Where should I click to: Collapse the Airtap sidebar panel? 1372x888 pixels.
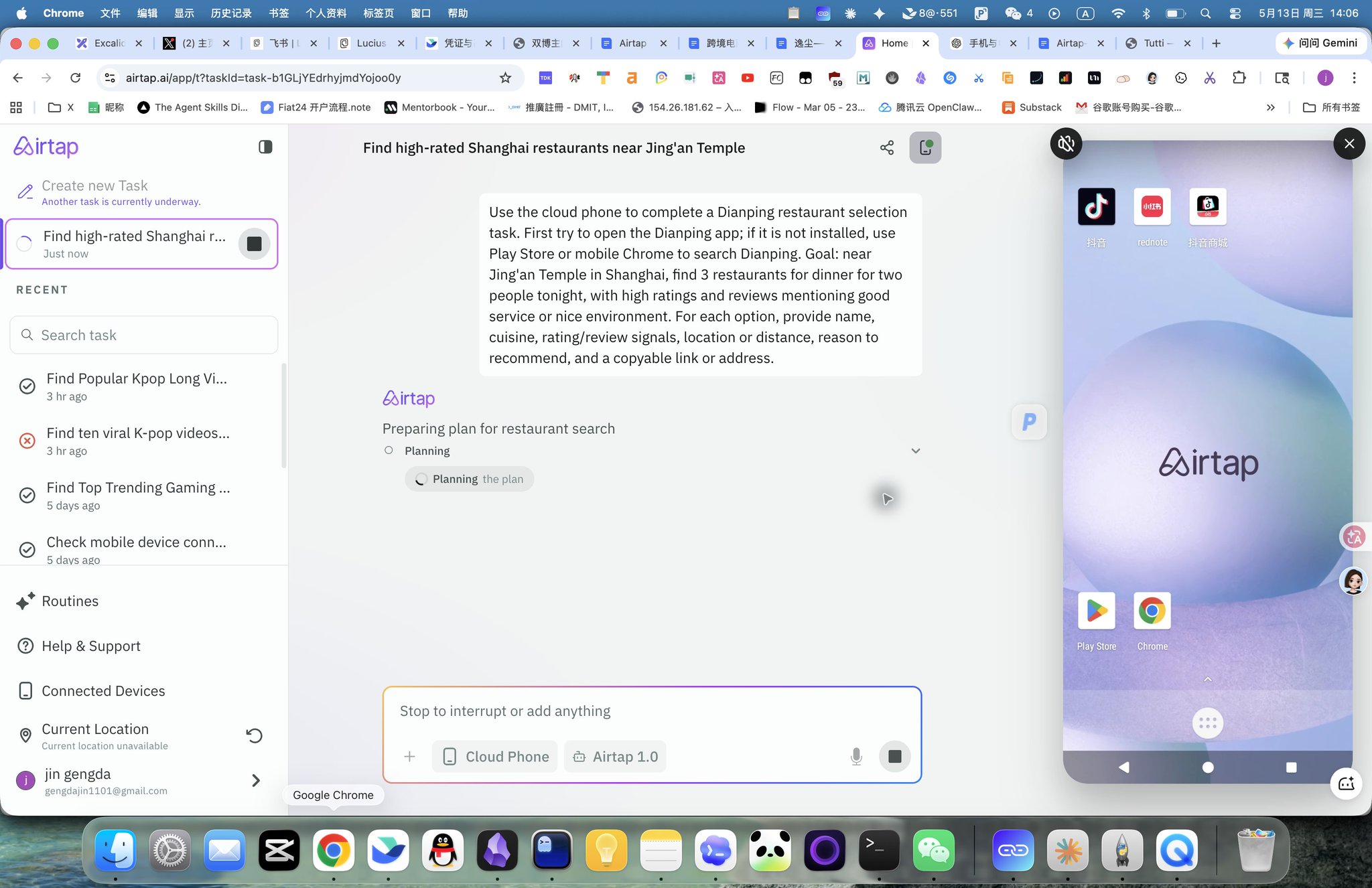coord(265,147)
